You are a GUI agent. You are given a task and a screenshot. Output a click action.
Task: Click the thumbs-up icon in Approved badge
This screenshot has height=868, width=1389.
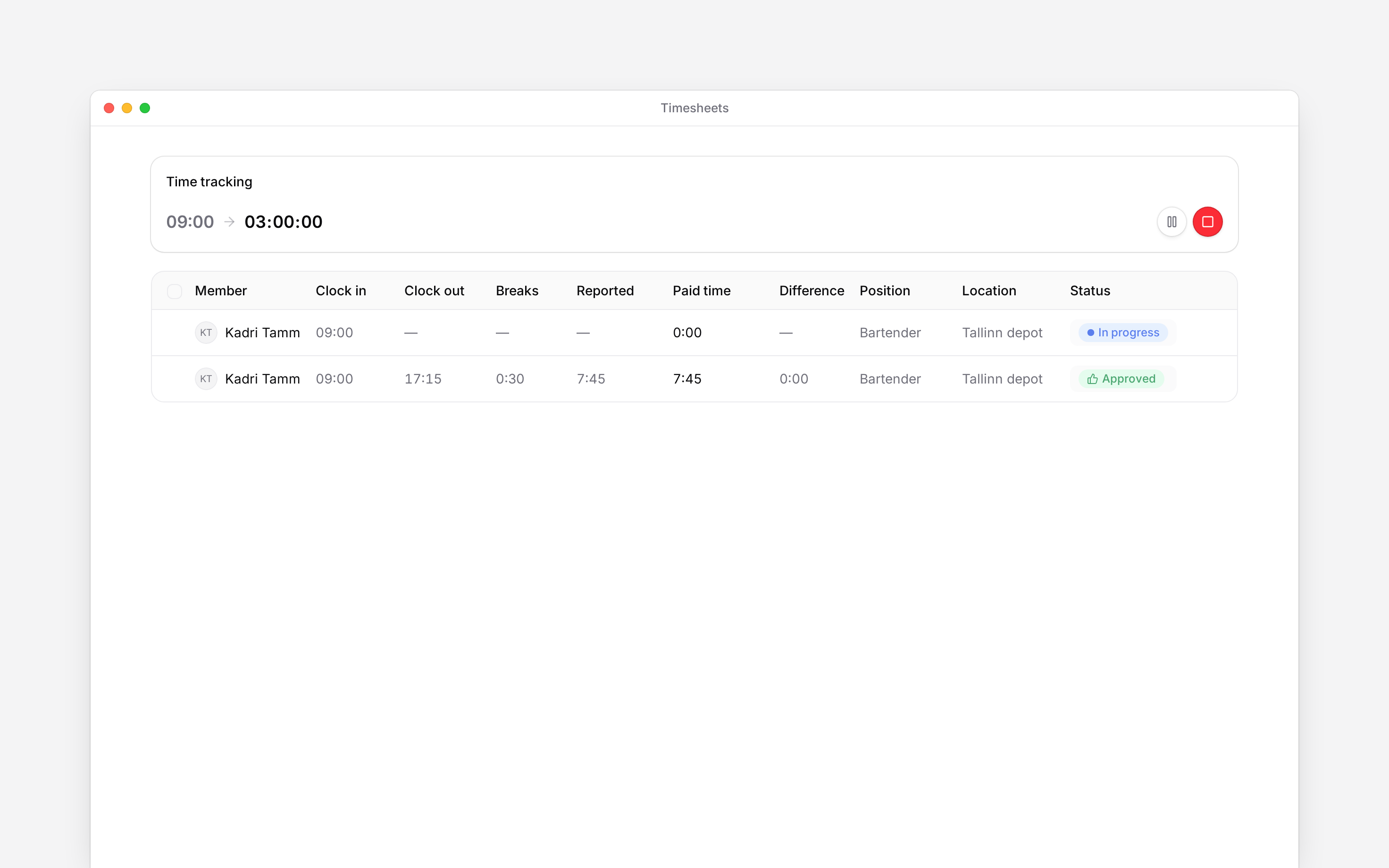click(1092, 379)
